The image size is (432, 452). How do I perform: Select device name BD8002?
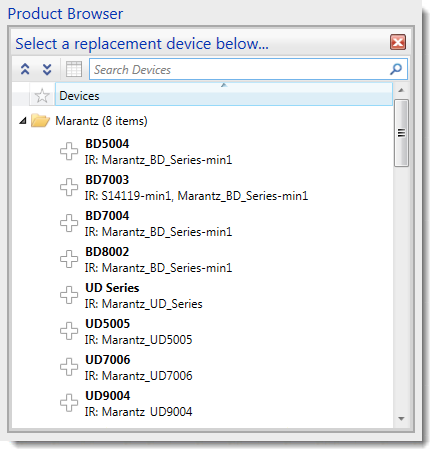(x=107, y=252)
